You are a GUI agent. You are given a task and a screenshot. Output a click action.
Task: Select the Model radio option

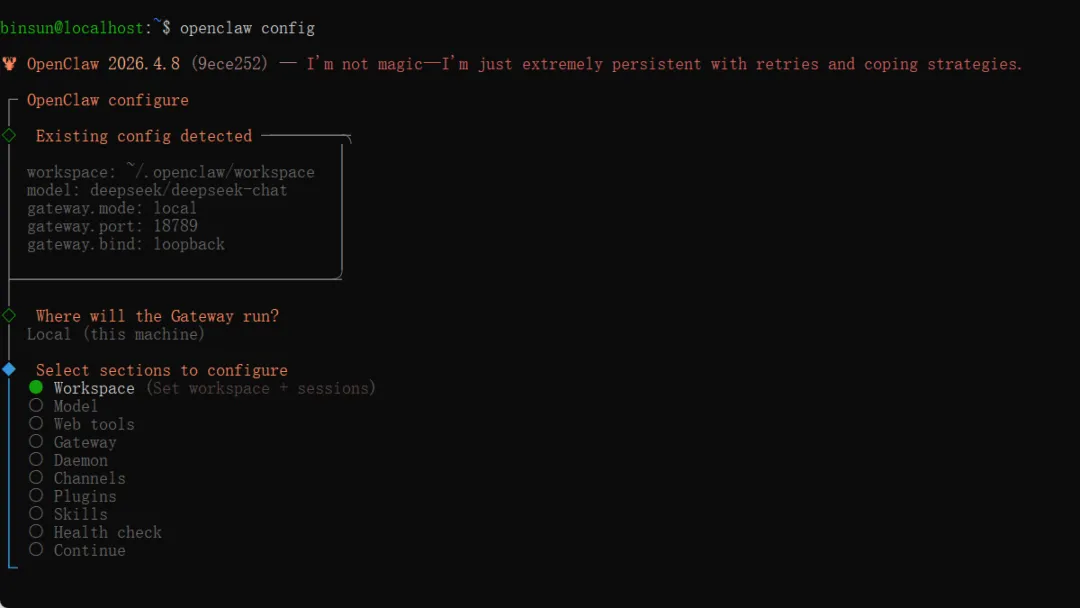click(x=36, y=405)
